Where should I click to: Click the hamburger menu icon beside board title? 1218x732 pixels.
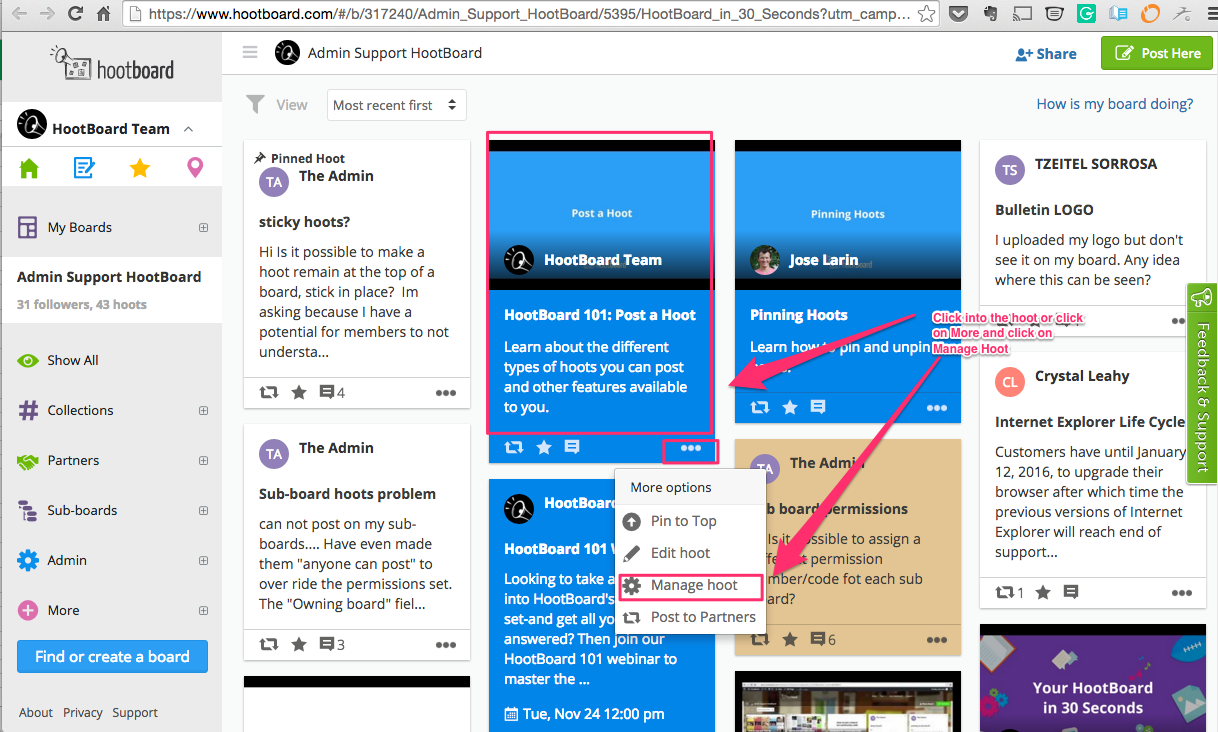click(x=250, y=53)
